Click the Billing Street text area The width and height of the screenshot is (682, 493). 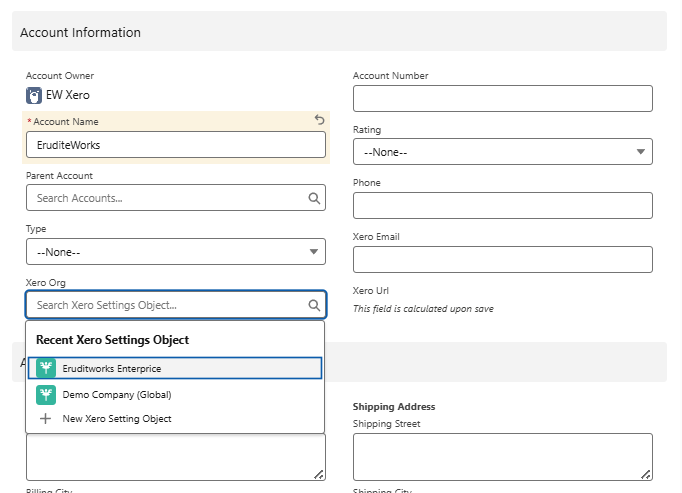176,457
